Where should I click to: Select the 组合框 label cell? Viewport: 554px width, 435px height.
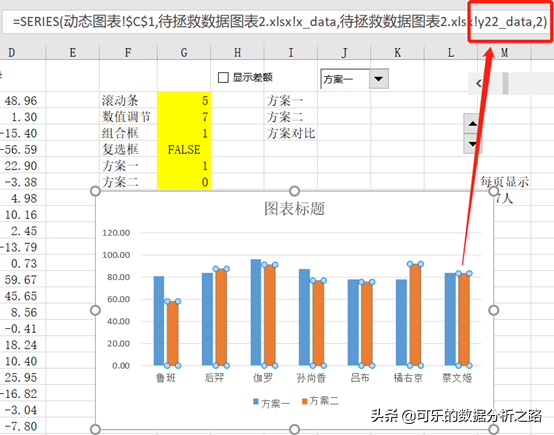pyautogui.click(x=128, y=133)
